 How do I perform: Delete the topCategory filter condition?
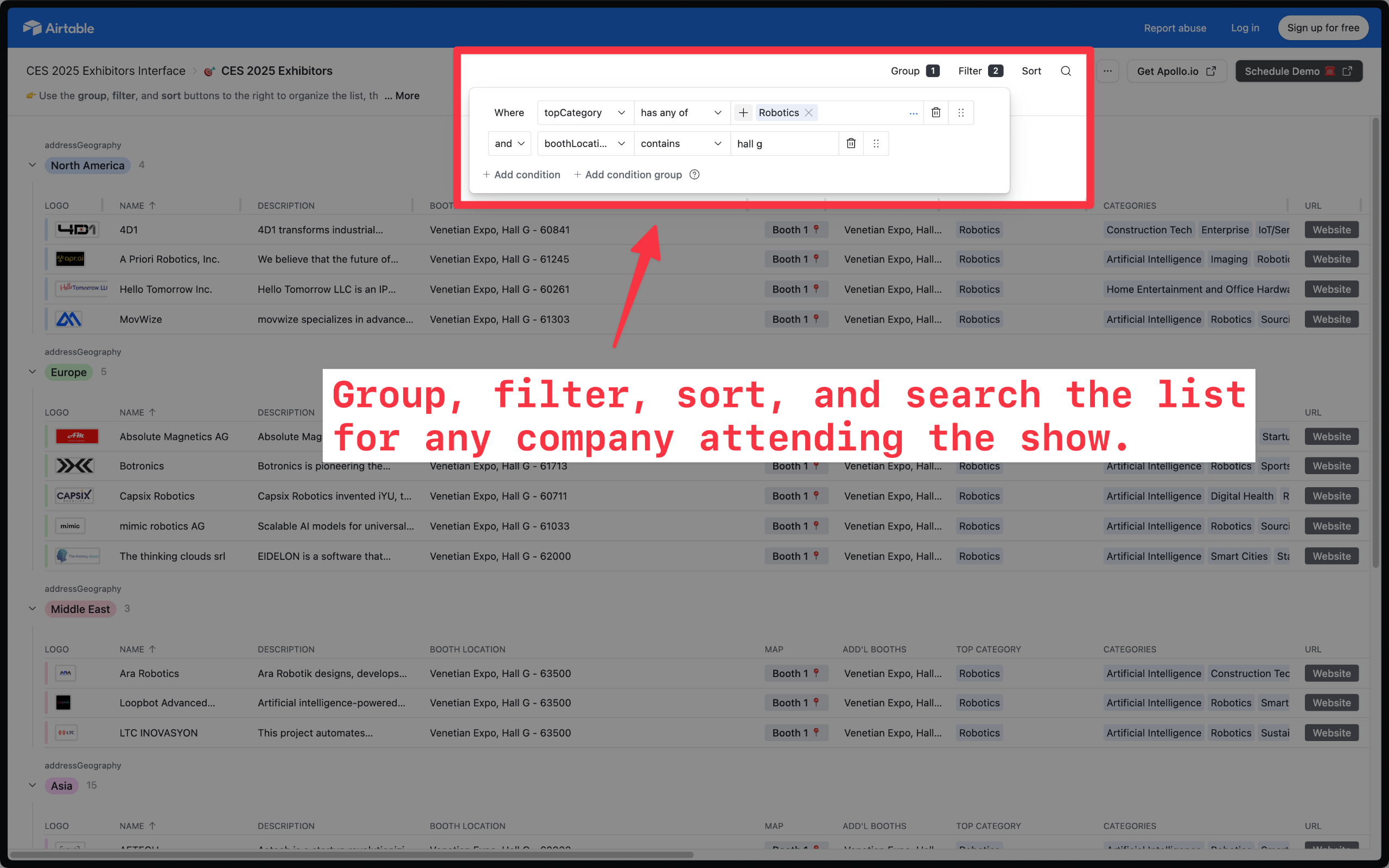(935, 112)
